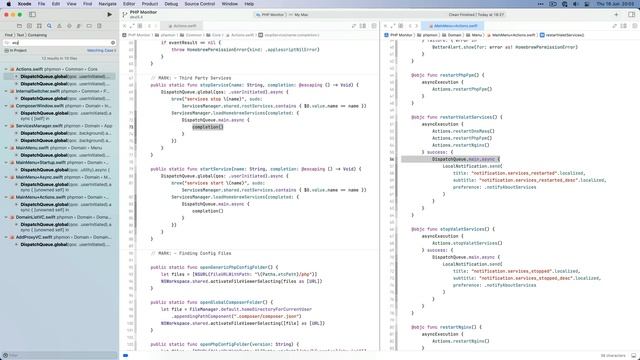Collapse ServicesManager.swift results group

point(6,126)
